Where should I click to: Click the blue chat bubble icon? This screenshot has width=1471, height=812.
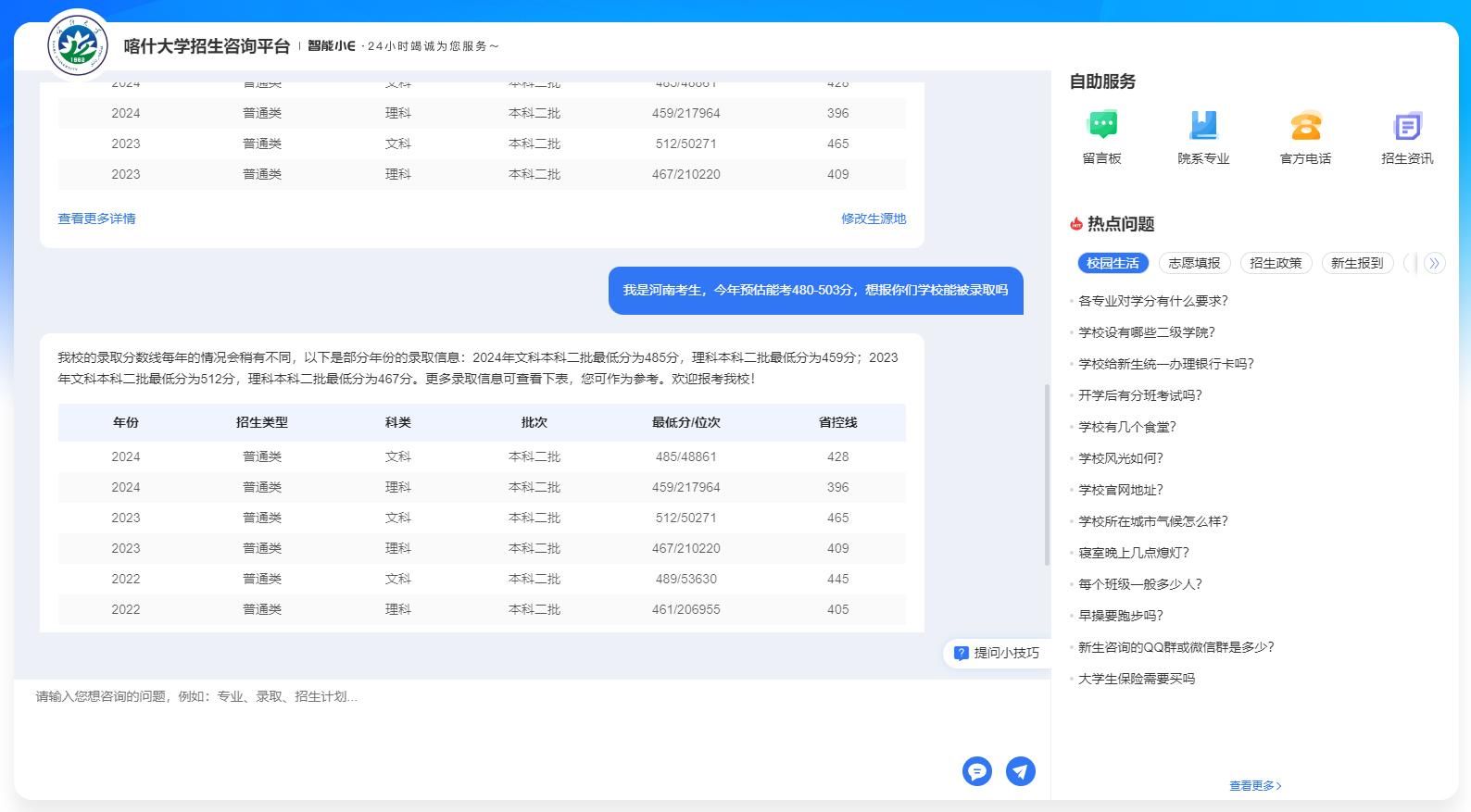coord(976,771)
